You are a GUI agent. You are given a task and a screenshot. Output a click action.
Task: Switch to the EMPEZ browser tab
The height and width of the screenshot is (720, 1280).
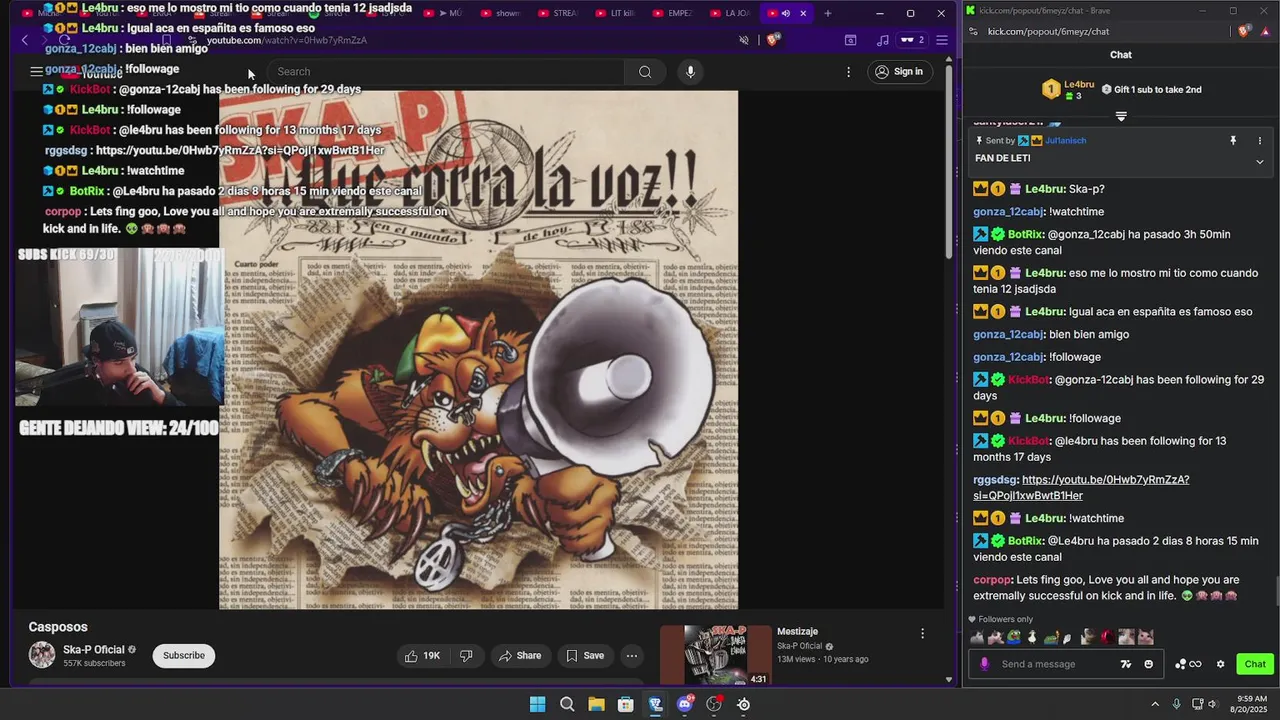[671, 13]
